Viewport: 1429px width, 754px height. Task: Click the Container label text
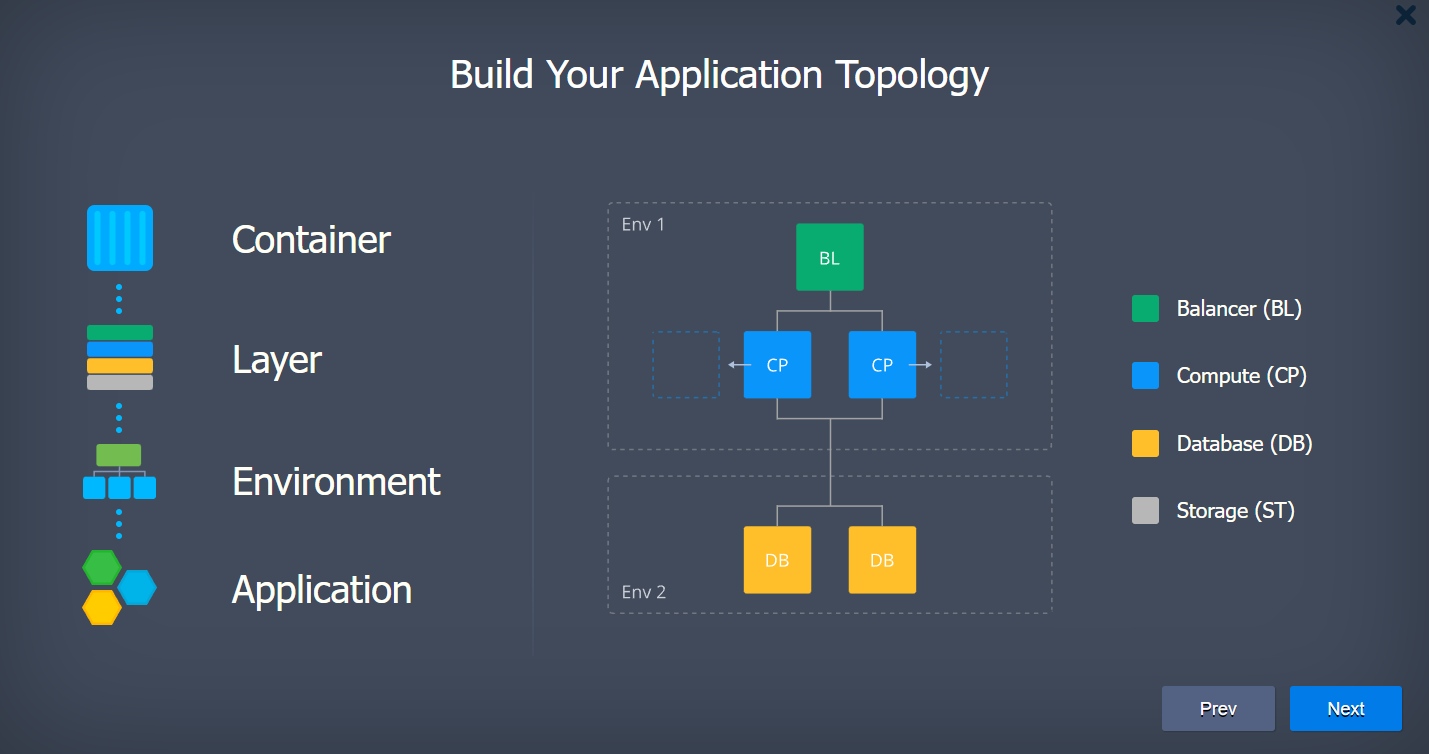click(311, 240)
